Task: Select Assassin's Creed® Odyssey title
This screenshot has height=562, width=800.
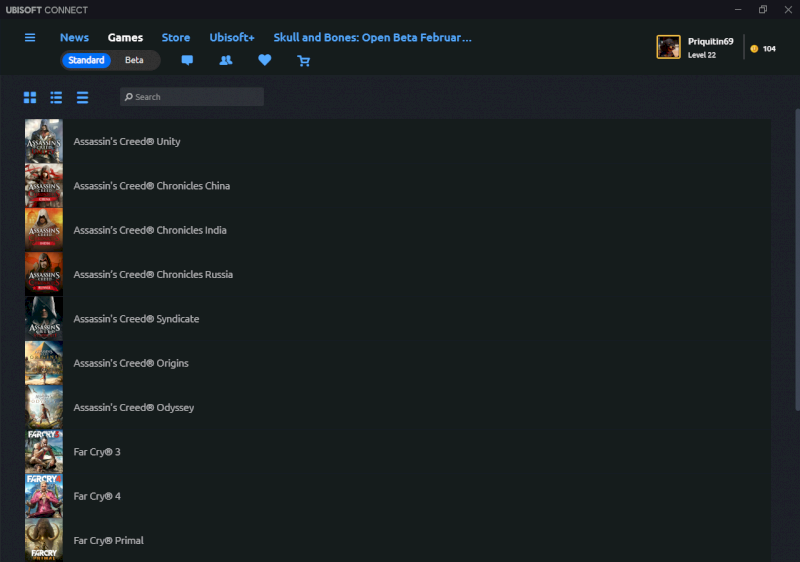Action: tap(134, 408)
